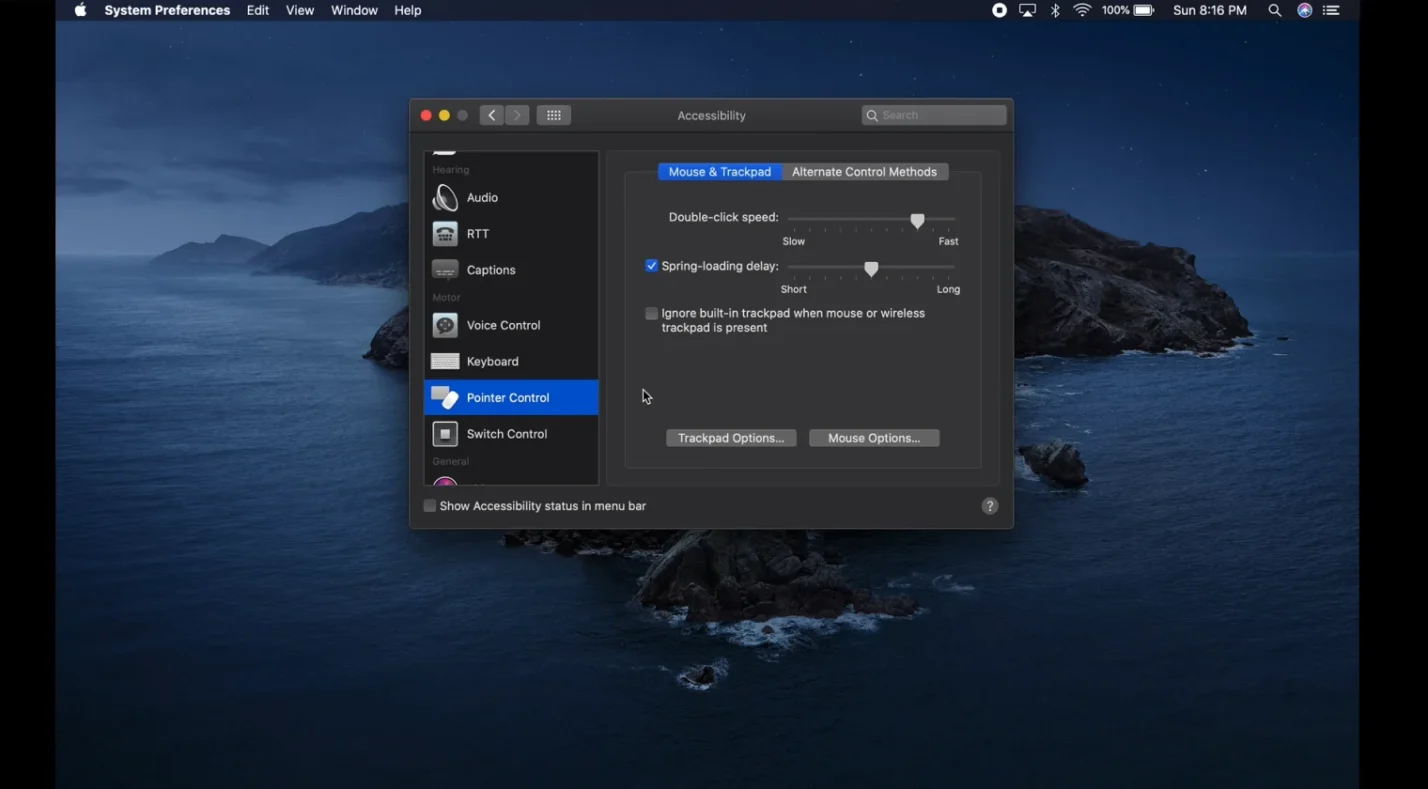
Task: Open Trackpad Options dialog
Action: pyautogui.click(x=730, y=437)
